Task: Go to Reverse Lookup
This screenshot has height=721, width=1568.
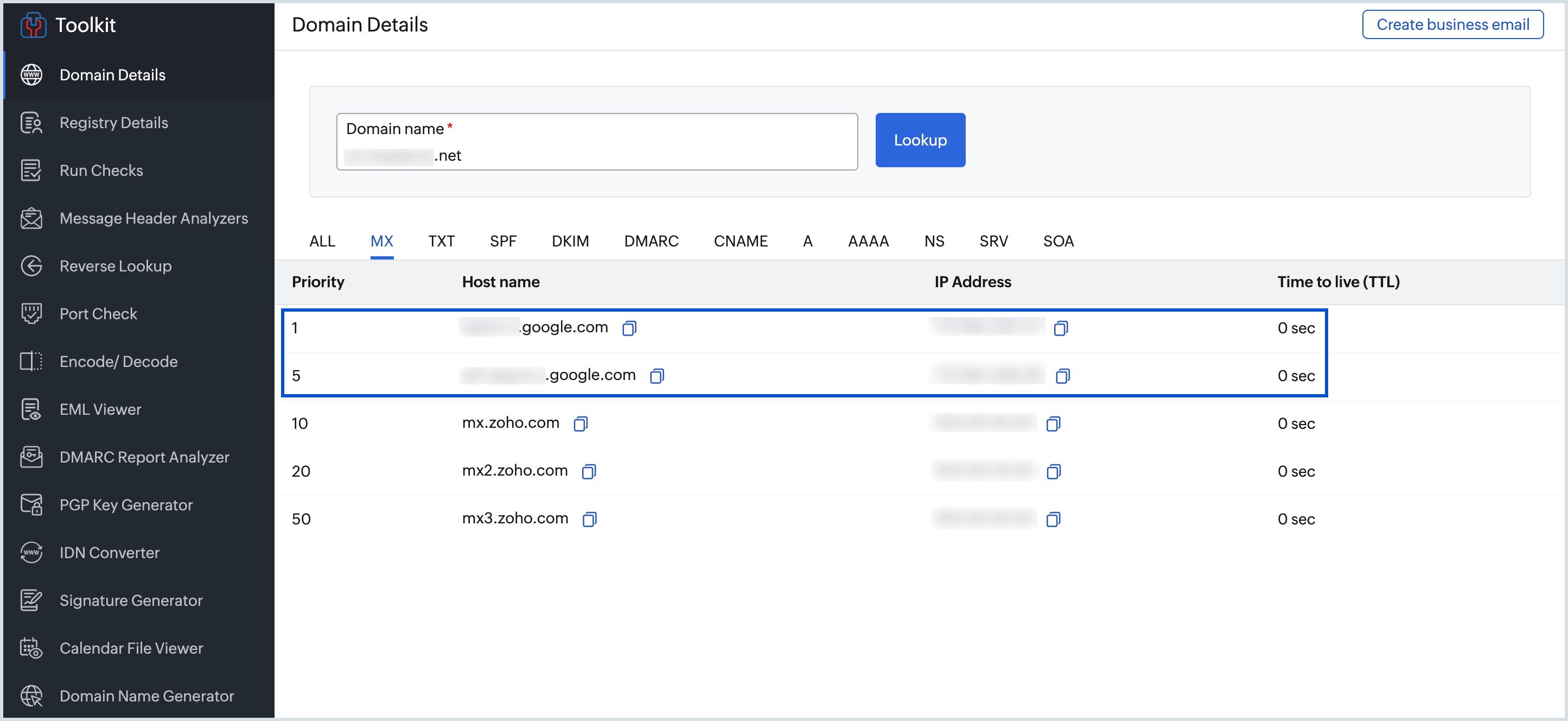Action: click(115, 266)
